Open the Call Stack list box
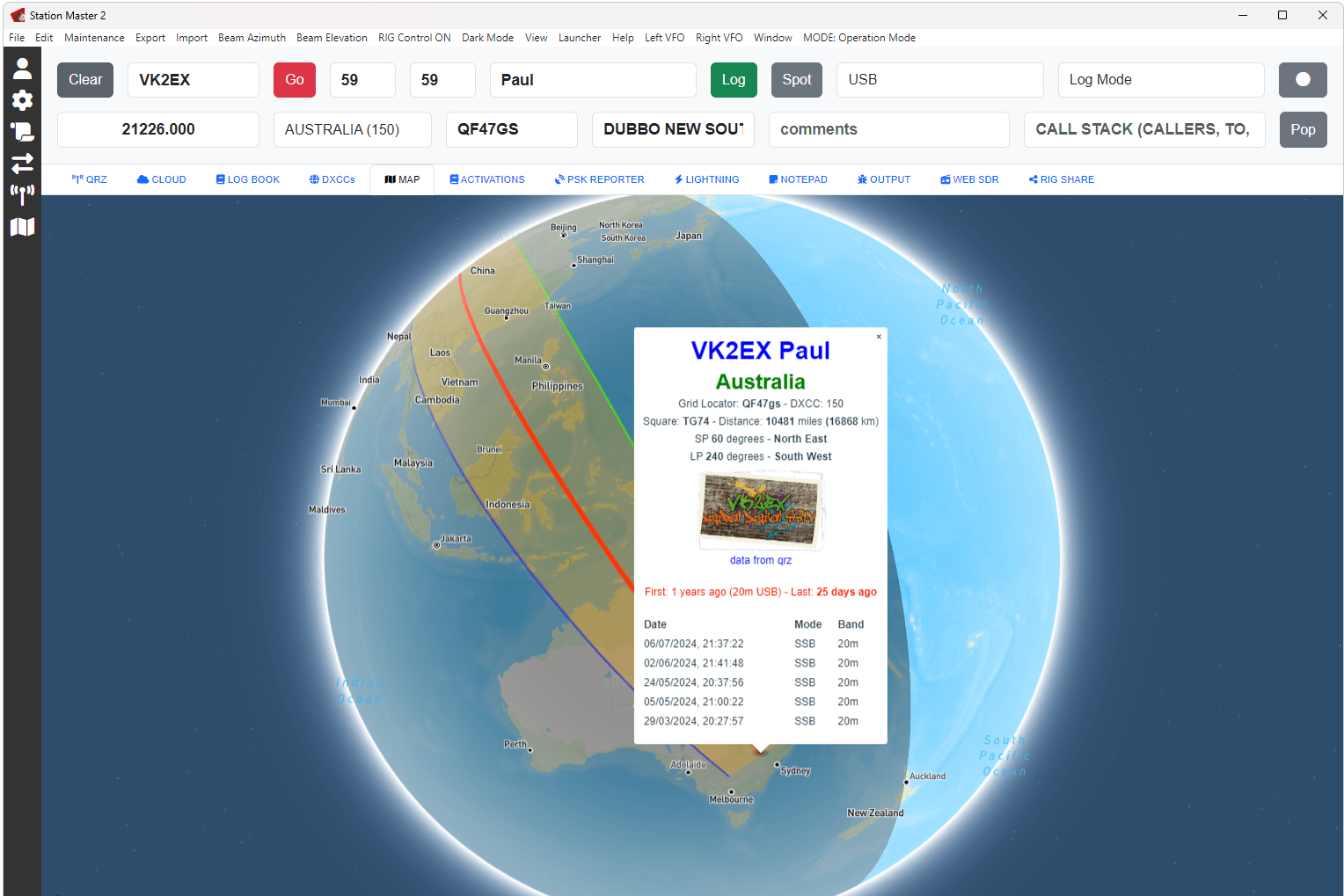Screen dimensions: 1344x896 (1143, 129)
